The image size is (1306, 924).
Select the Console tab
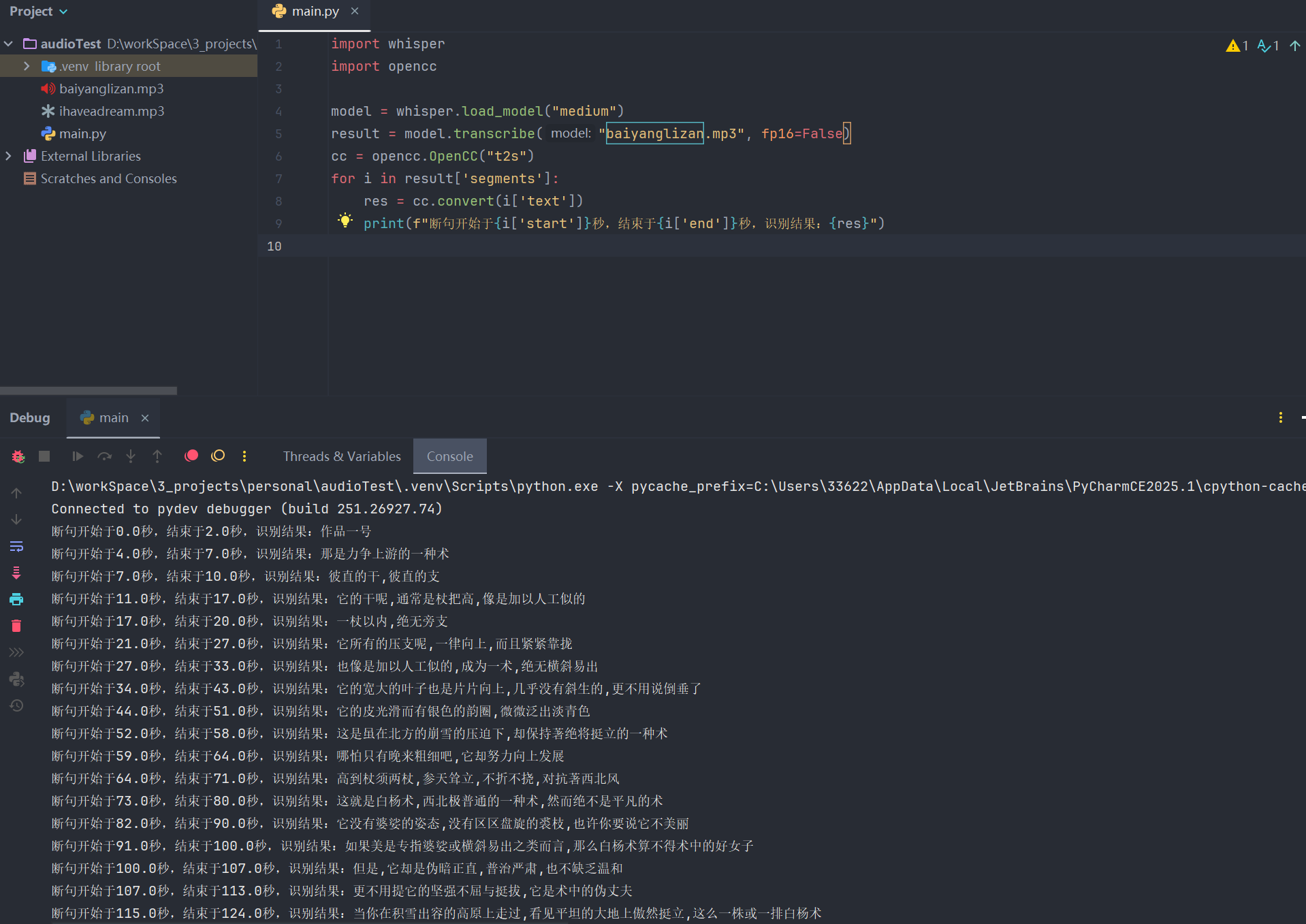pos(449,456)
